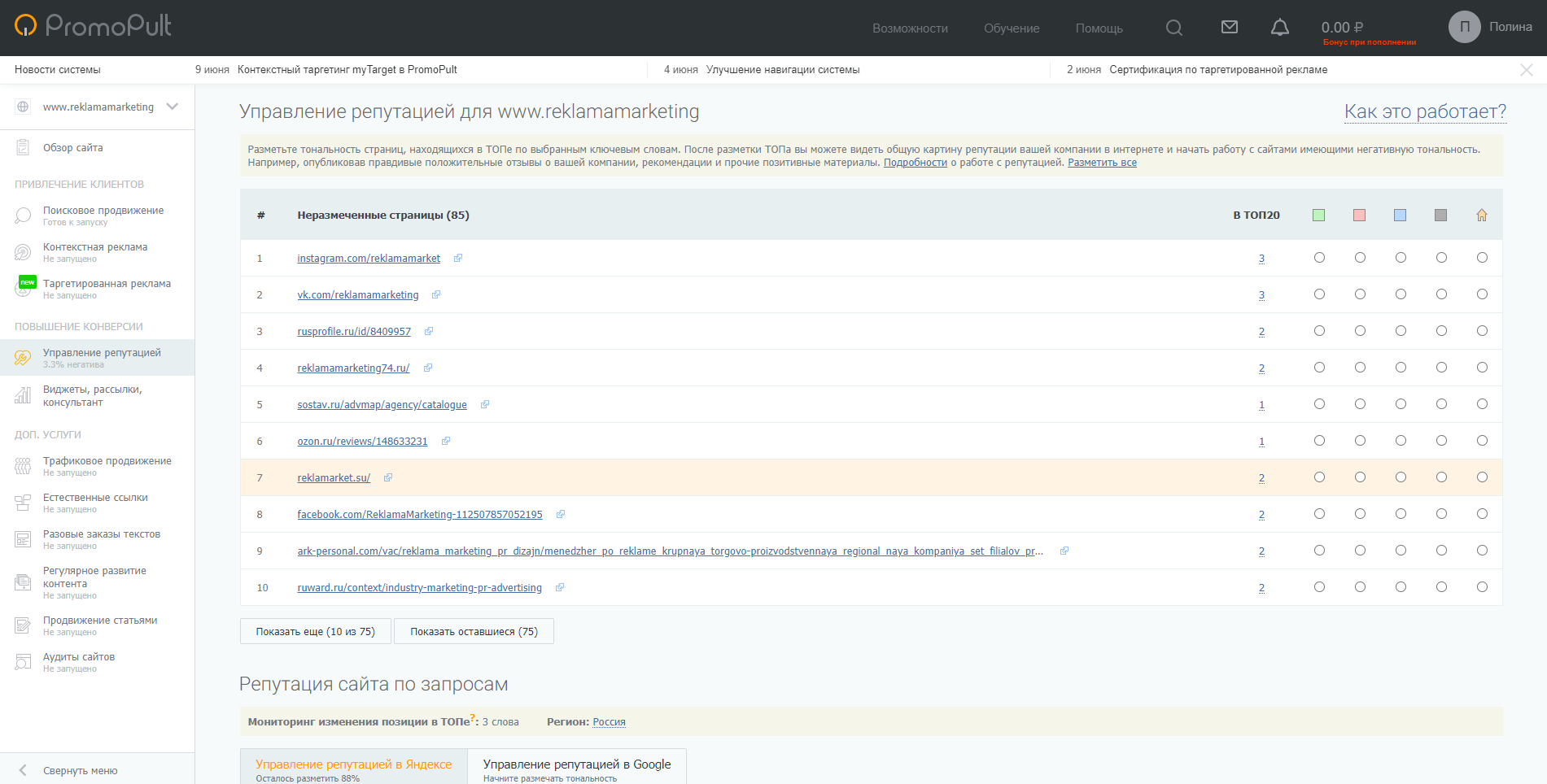This screenshot has height=784, width=1547.
Task: Click the home icon column header
Action: point(1482,215)
